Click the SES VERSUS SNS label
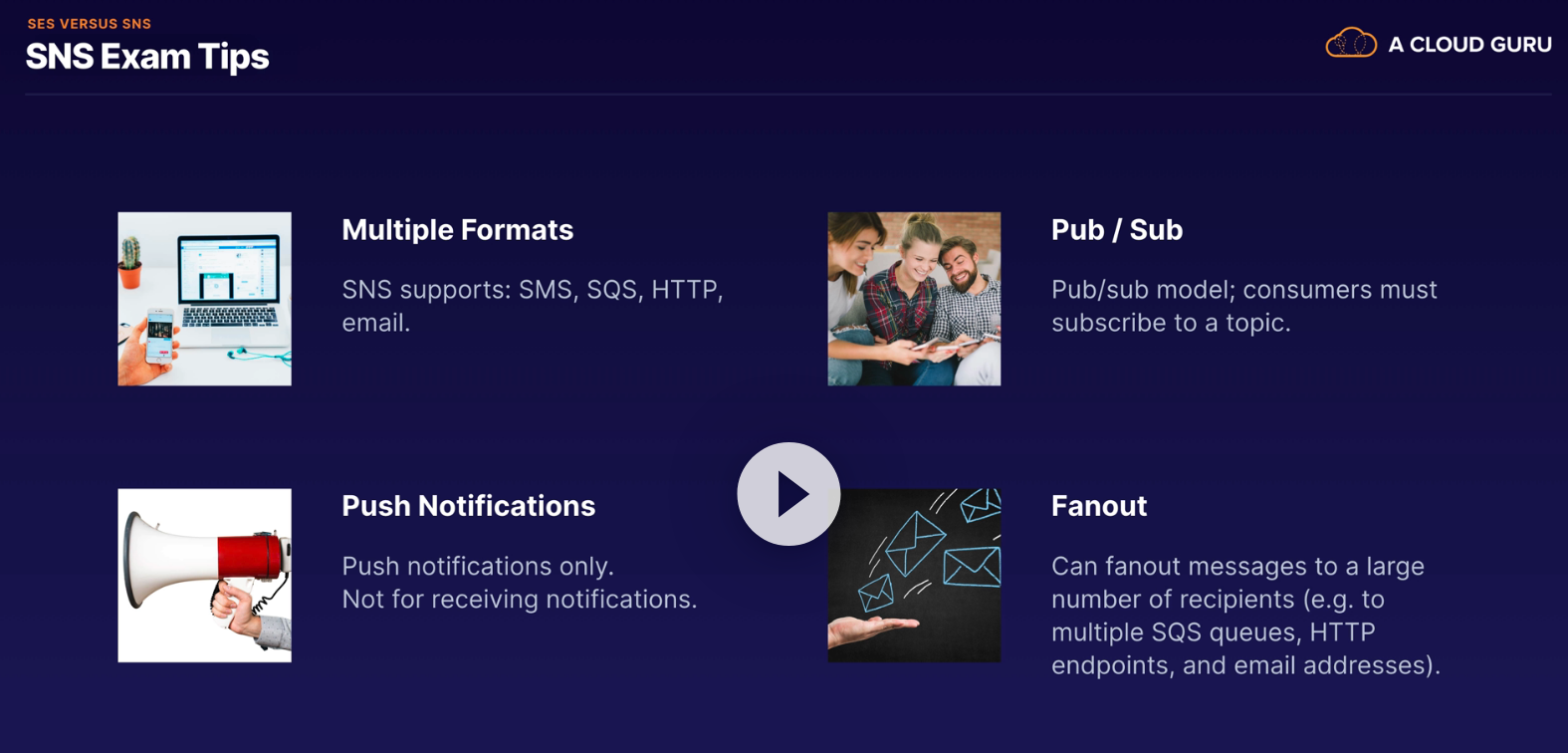Screen dimensions: 1568x753 click(x=90, y=24)
